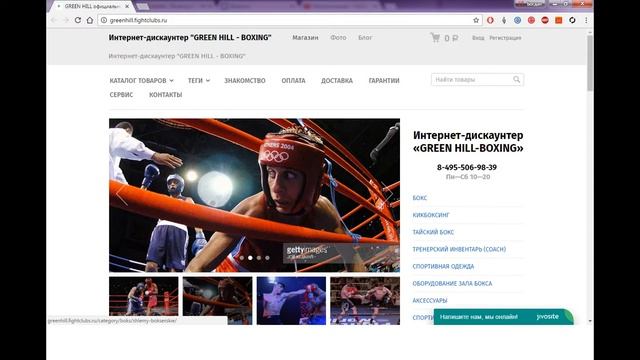Go to the Оплата page
The width and height of the screenshot is (640, 360).
(x=293, y=81)
